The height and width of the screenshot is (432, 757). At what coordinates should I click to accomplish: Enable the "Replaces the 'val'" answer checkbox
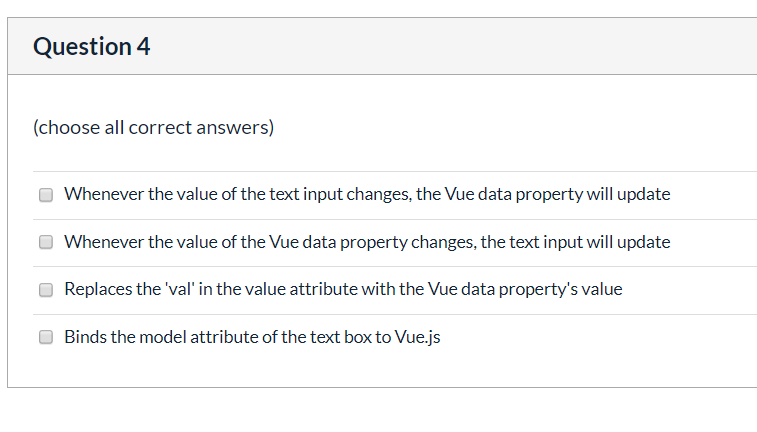pyautogui.click(x=46, y=290)
